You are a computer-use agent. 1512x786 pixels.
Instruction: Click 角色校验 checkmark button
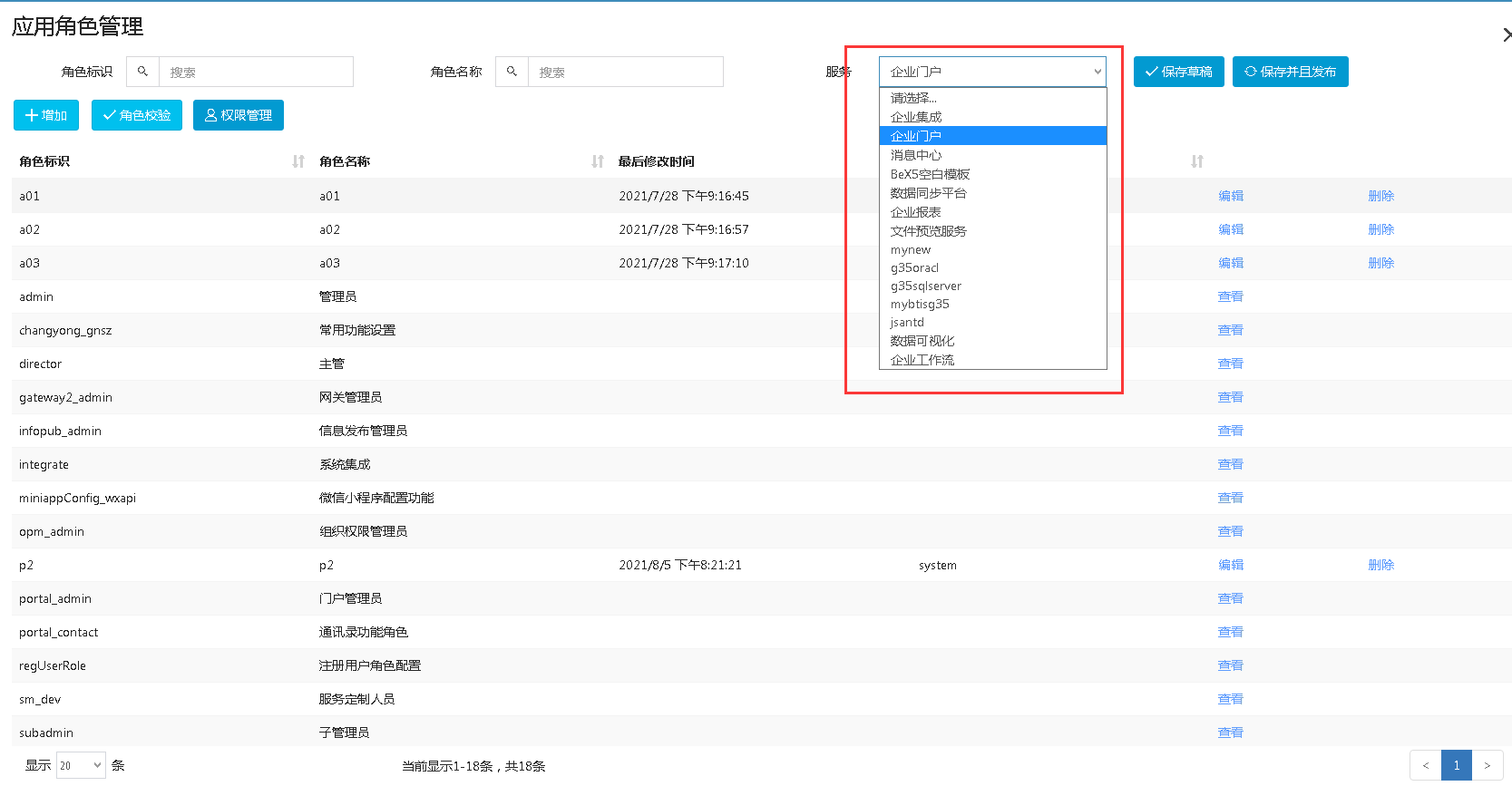137,115
